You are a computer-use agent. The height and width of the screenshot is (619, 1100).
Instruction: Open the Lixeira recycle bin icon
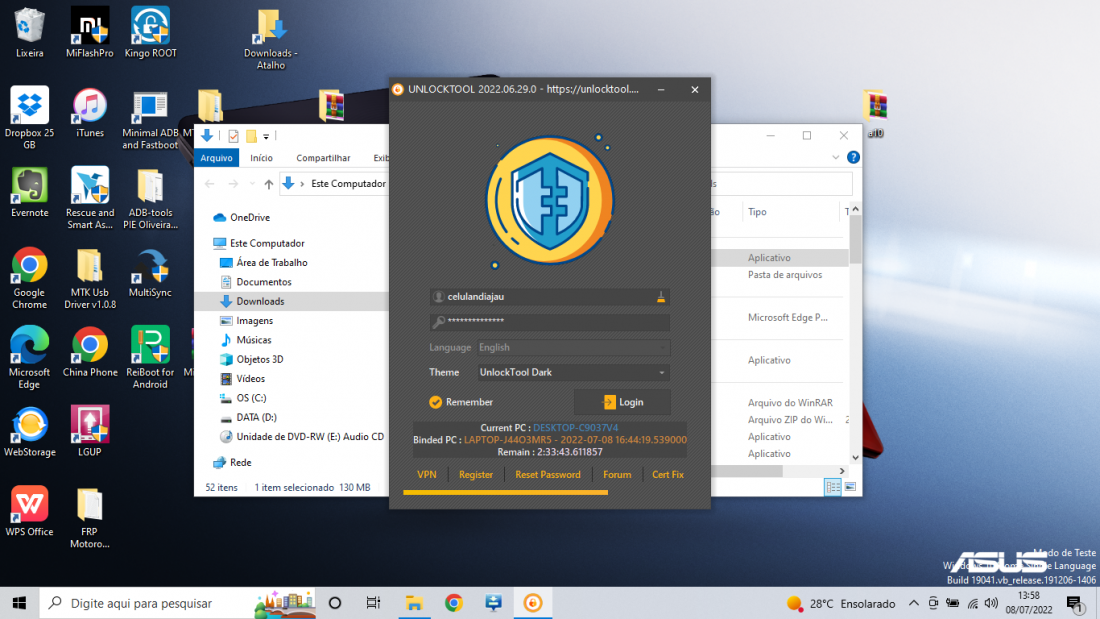[x=29, y=32]
